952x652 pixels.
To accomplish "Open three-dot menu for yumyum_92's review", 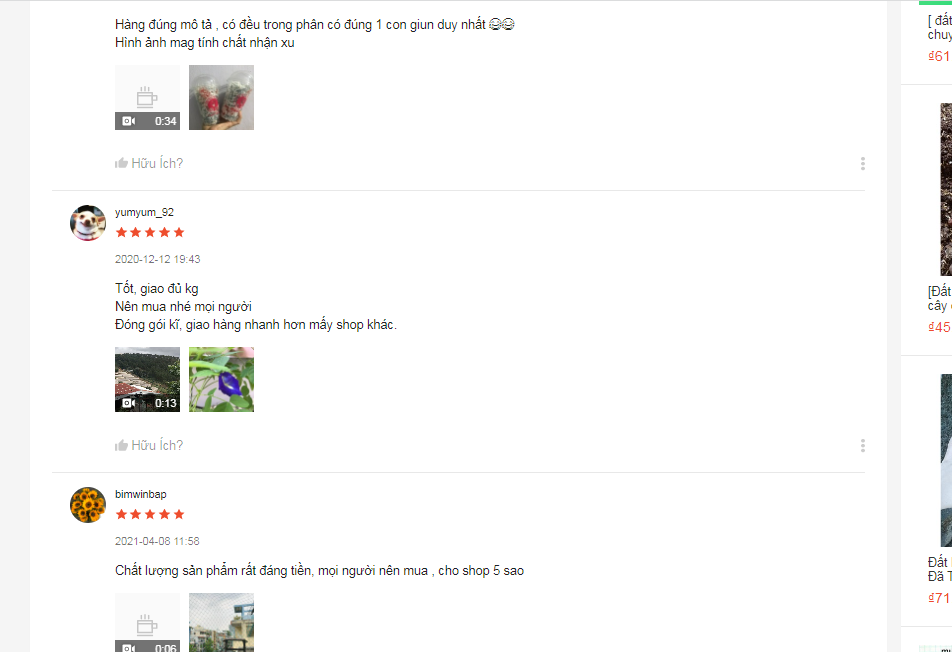I will (x=862, y=446).
